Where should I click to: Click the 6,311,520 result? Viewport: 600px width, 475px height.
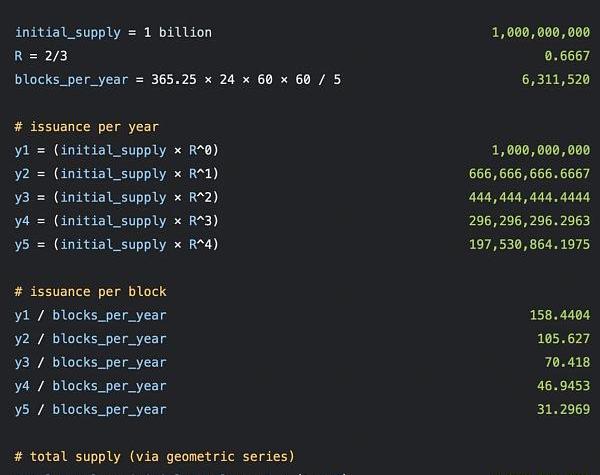555,79
